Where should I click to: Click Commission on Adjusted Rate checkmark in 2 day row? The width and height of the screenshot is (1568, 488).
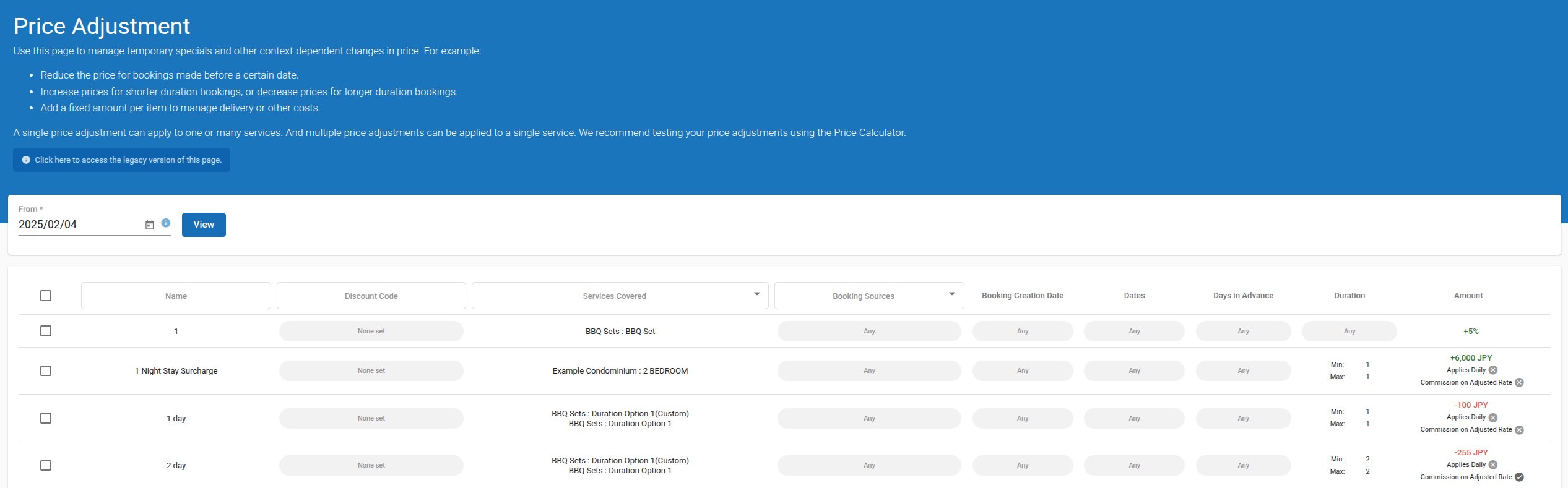coord(1519,477)
